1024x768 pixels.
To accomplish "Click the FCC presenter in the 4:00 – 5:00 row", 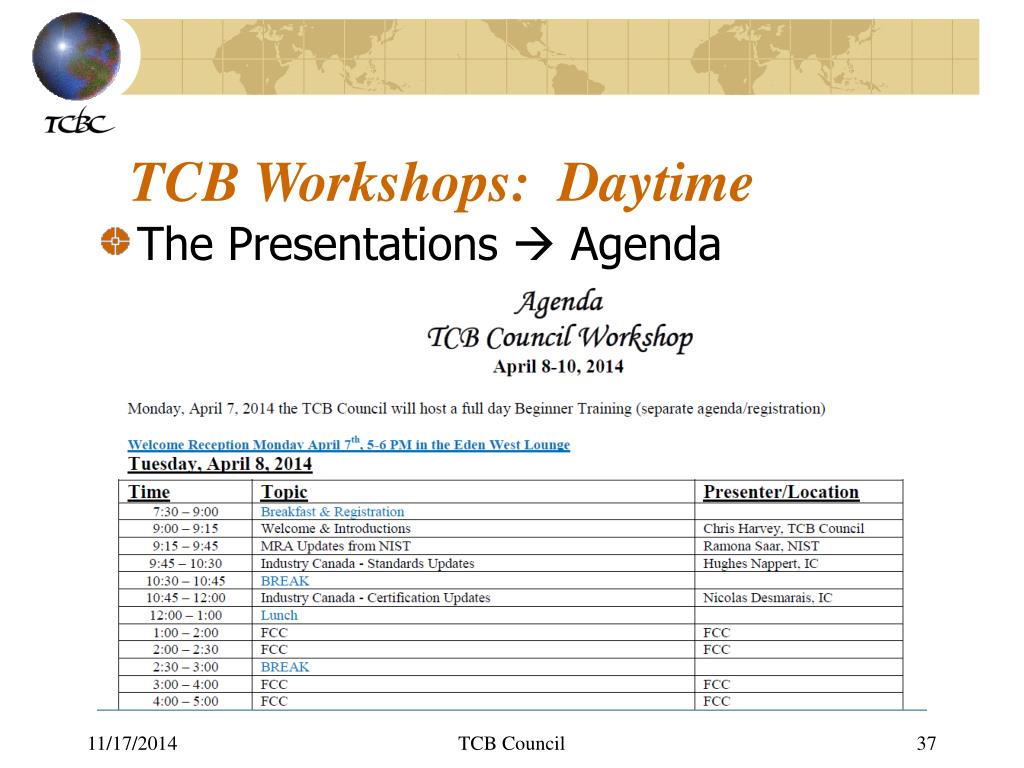I will click(716, 701).
